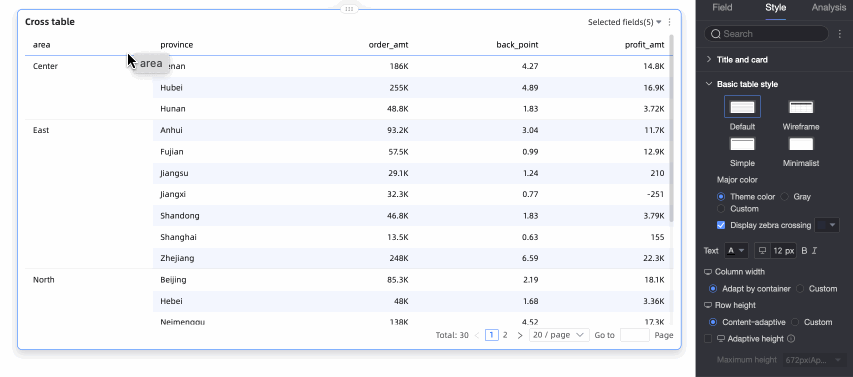Enable the Adaptive height checkbox

[708, 338]
